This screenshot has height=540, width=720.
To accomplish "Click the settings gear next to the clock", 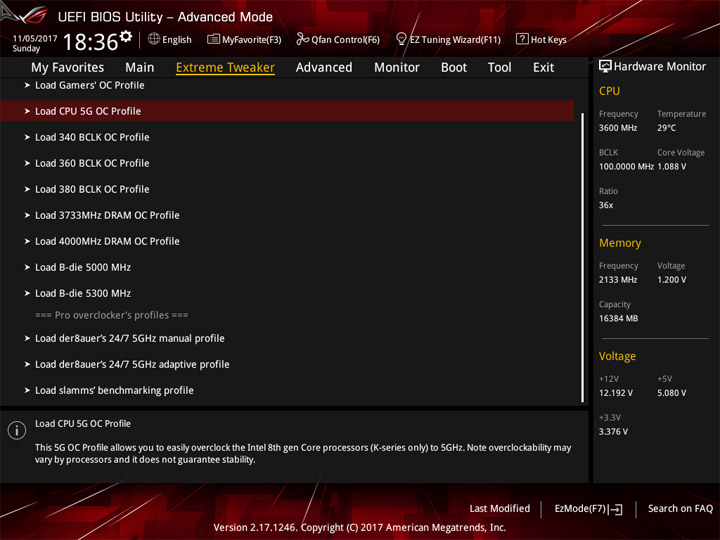I will 126,37.
